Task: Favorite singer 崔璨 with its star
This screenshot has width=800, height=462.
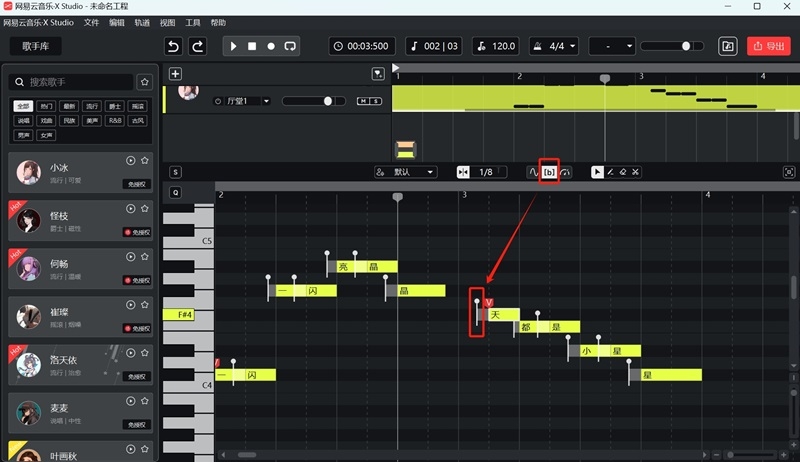Action: (x=145, y=304)
